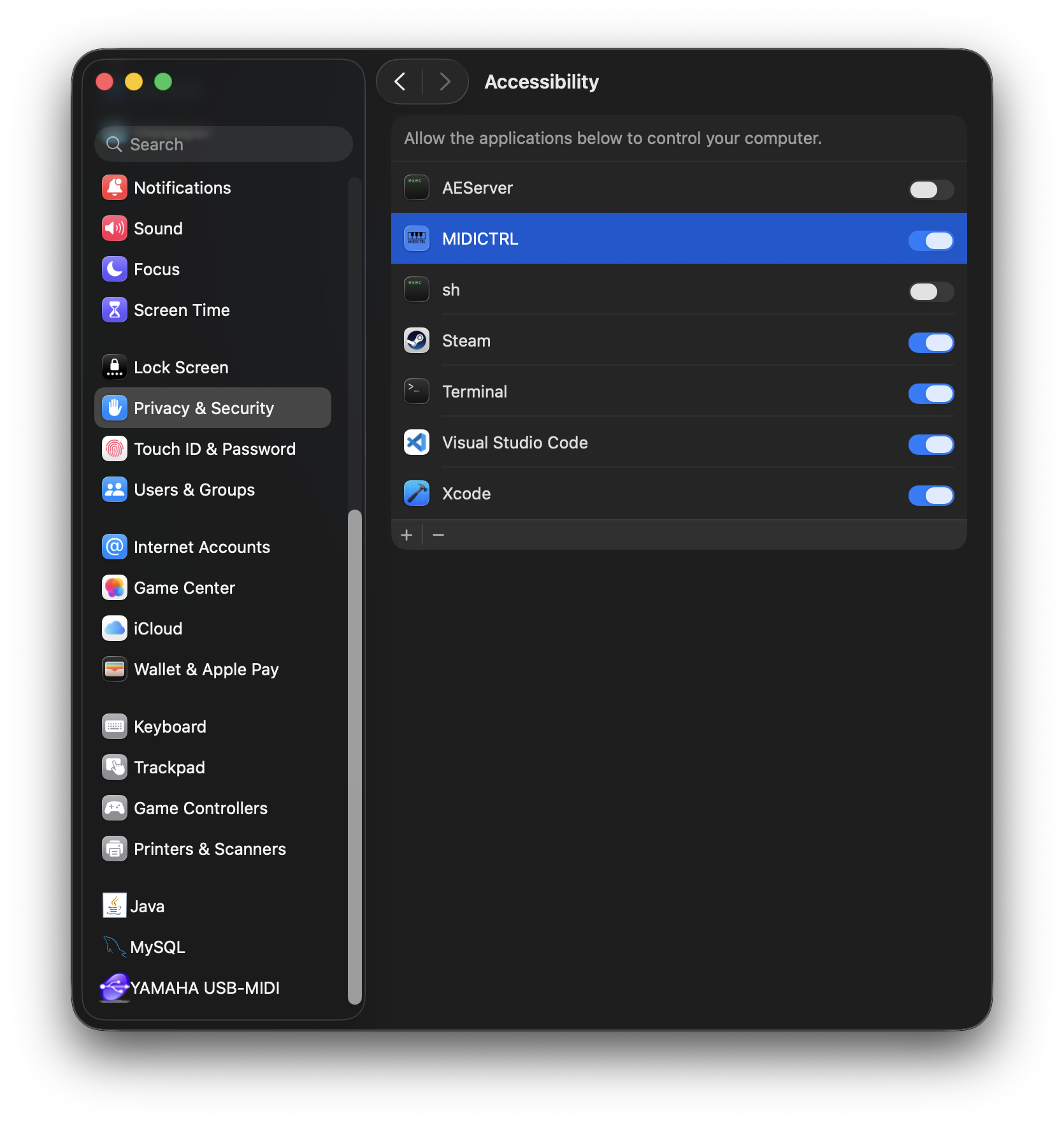Image resolution: width=1064 pixels, height=1125 pixels.
Task: Enable sh accessibility access
Action: 931,291
